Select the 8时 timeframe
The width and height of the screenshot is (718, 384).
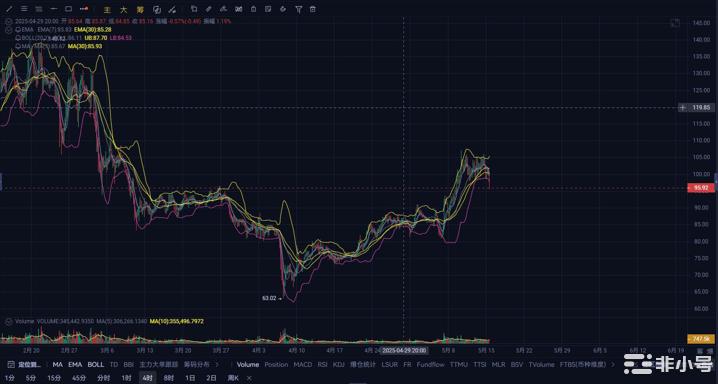169,378
